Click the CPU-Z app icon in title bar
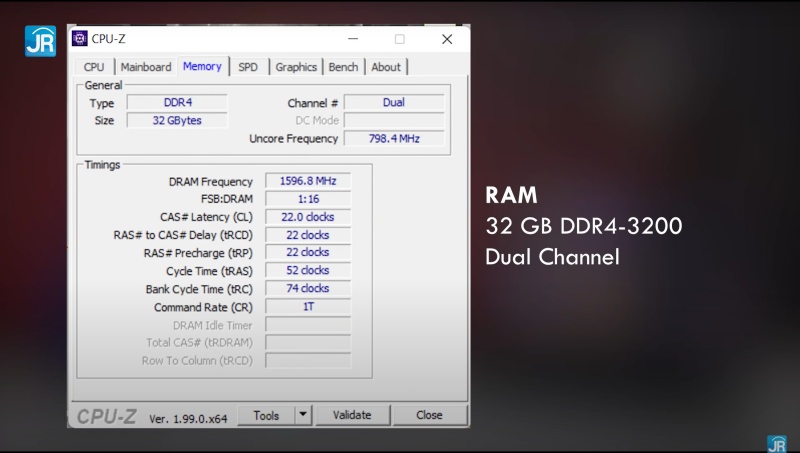The height and width of the screenshot is (453, 800). click(x=80, y=39)
